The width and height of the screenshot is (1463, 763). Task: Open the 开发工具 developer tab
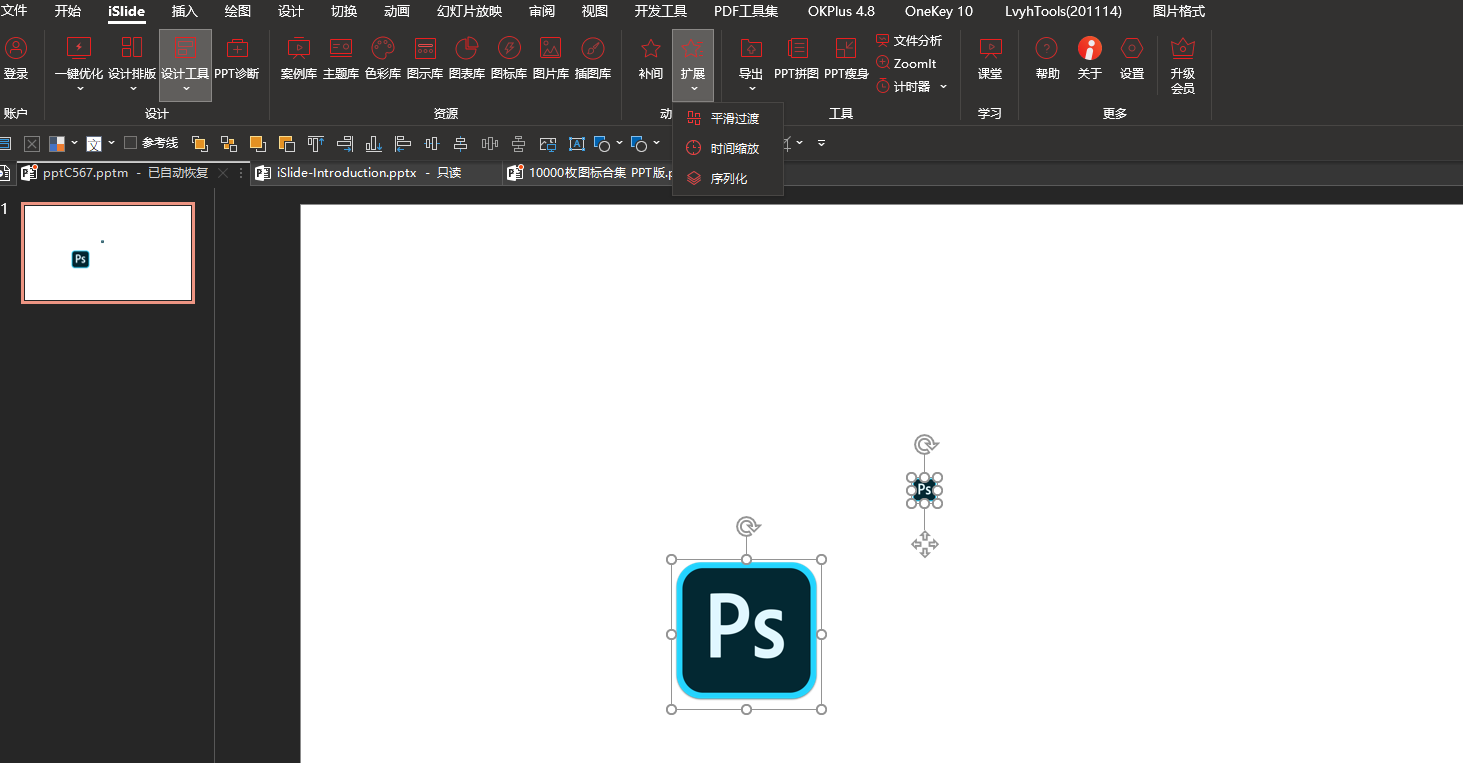(x=660, y=11)
